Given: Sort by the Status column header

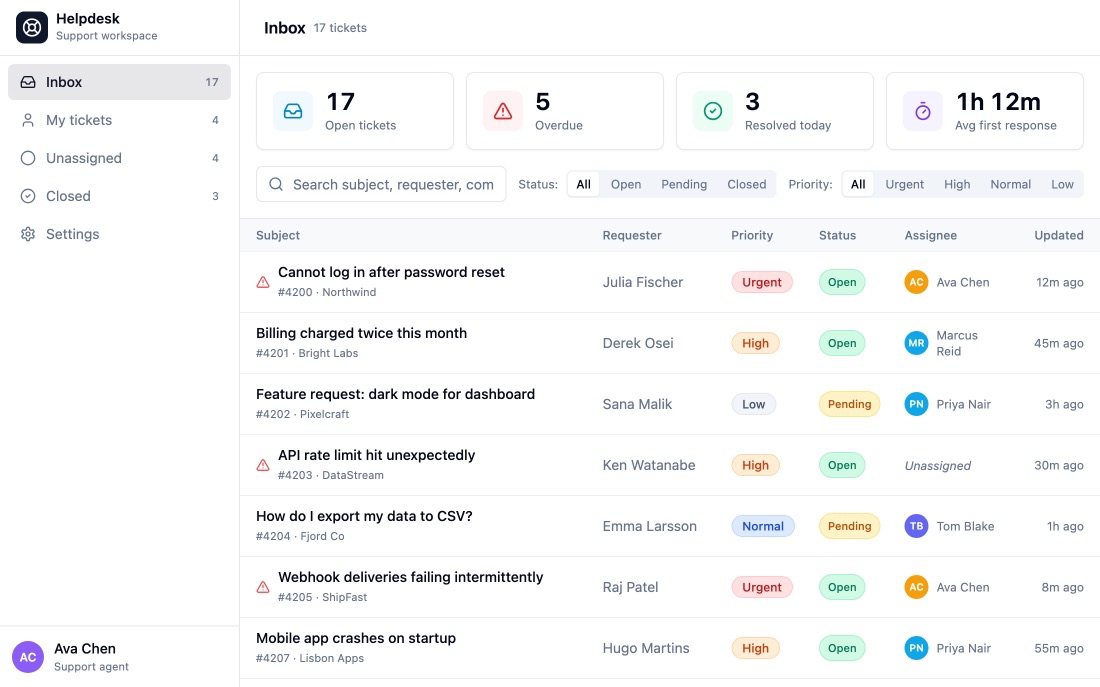Looking at the screenshot, I should coord(837,235).
